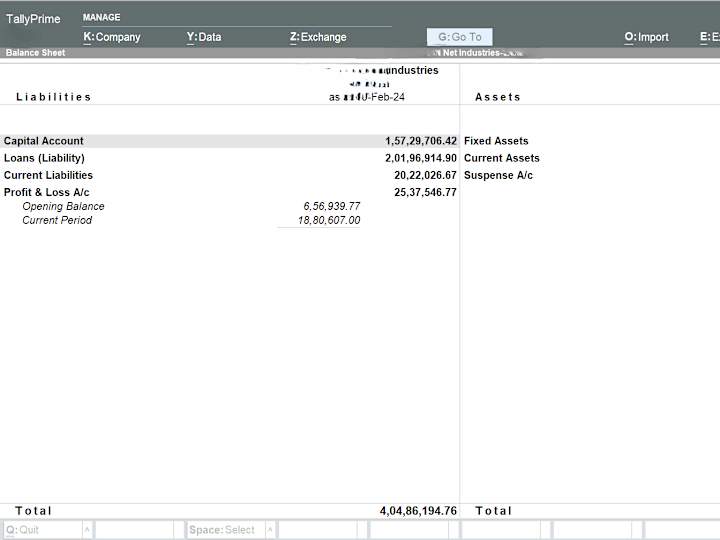Screen dimensions: 720x540
Task: Select the Current Liabilities row
Action: click(229, 175)
